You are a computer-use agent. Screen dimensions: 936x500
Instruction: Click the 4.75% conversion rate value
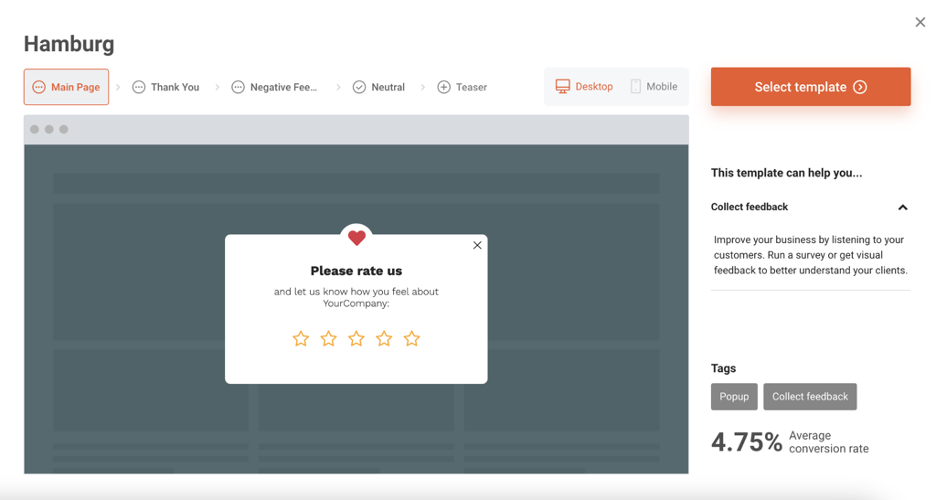(746, 442)
